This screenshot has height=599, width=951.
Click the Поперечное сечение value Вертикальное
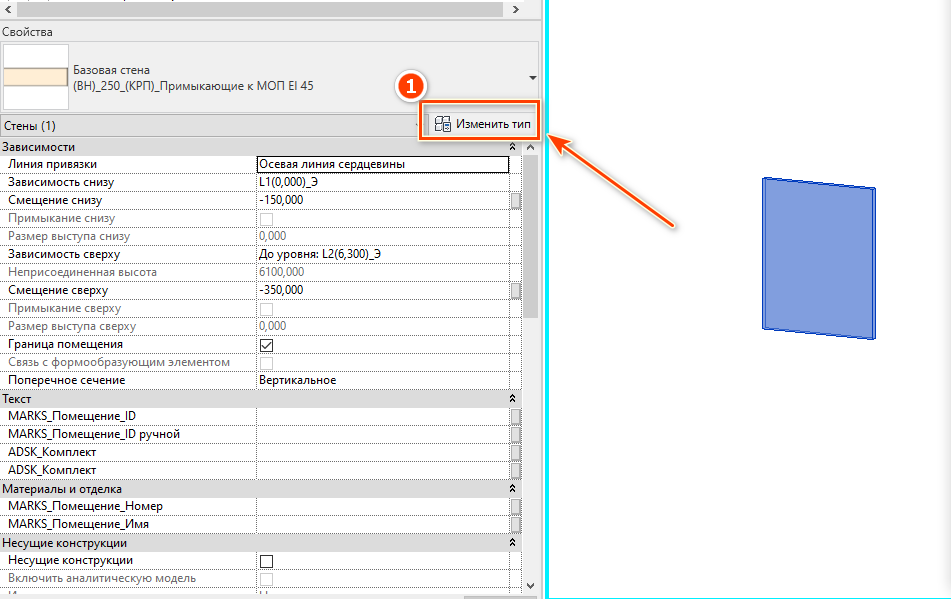point(382,380)
